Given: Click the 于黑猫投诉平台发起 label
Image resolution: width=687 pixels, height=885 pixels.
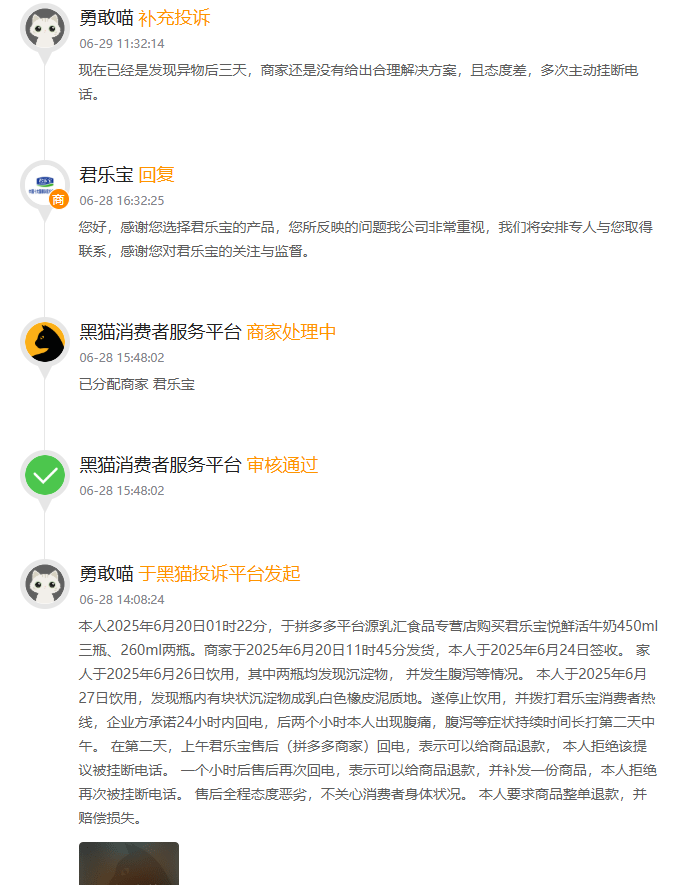Looking at the screenshot, I should [x=220, y=574].
